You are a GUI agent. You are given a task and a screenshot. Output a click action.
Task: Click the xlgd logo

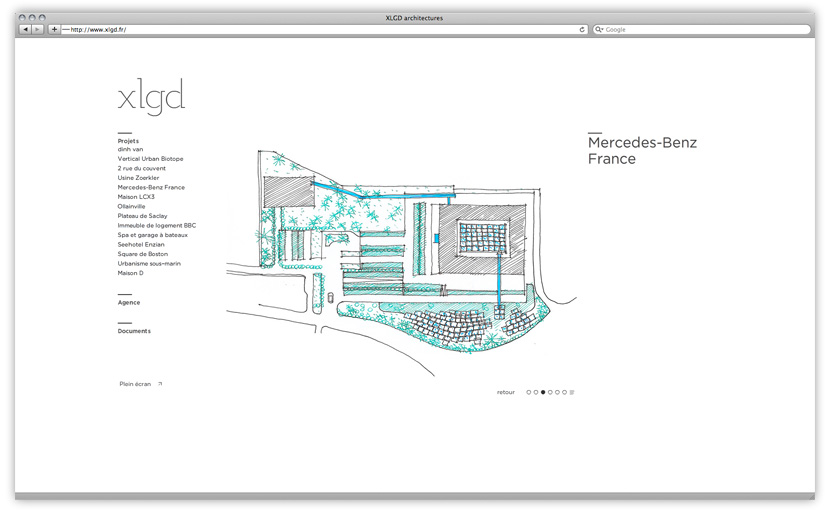(x=151, y=97)
